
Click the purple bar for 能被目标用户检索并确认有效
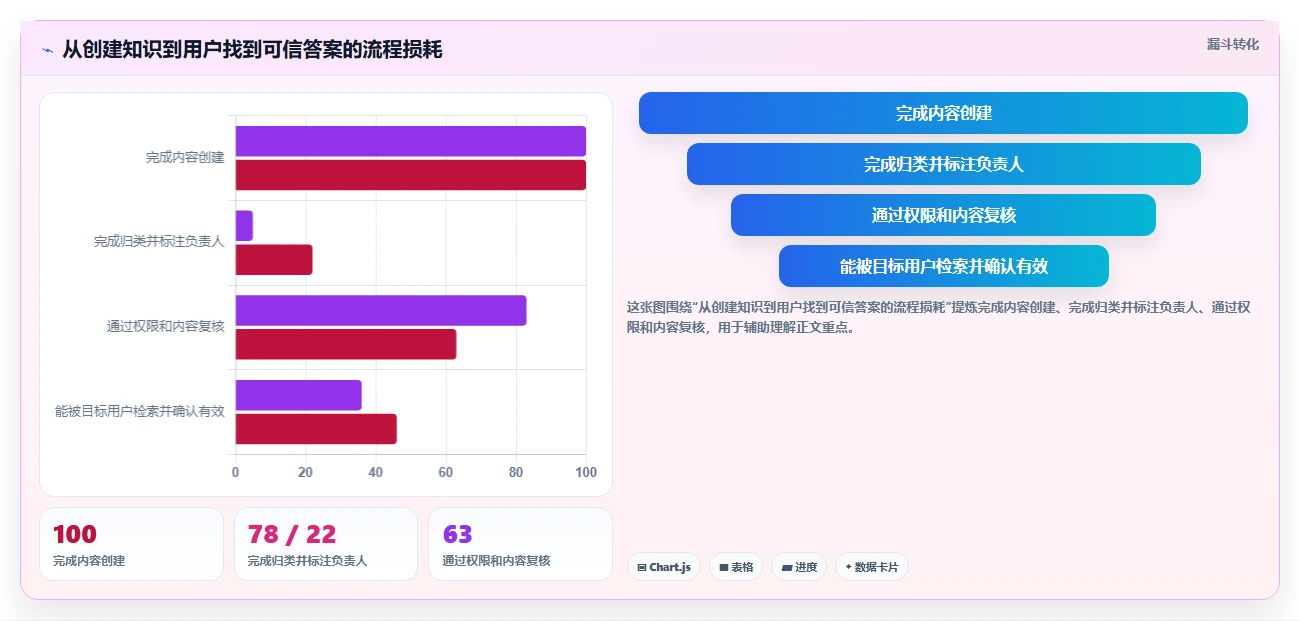(298, 395)
